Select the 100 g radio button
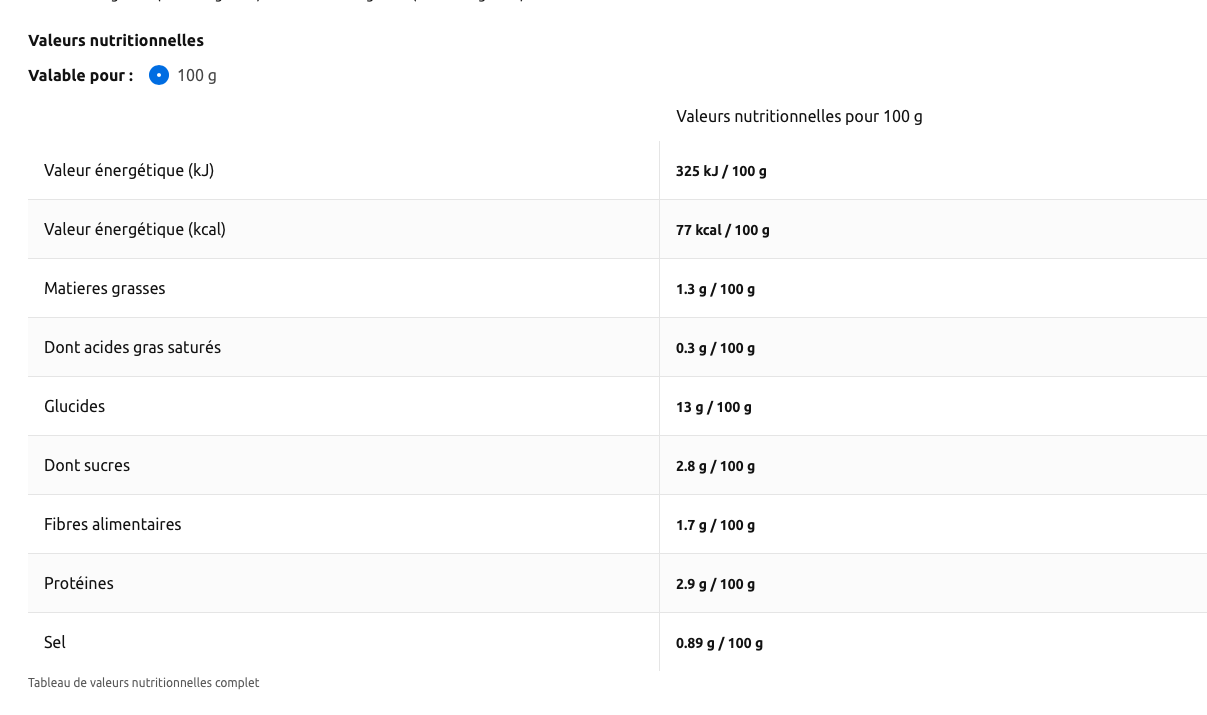1207x715 pixels. coord(159,75)
